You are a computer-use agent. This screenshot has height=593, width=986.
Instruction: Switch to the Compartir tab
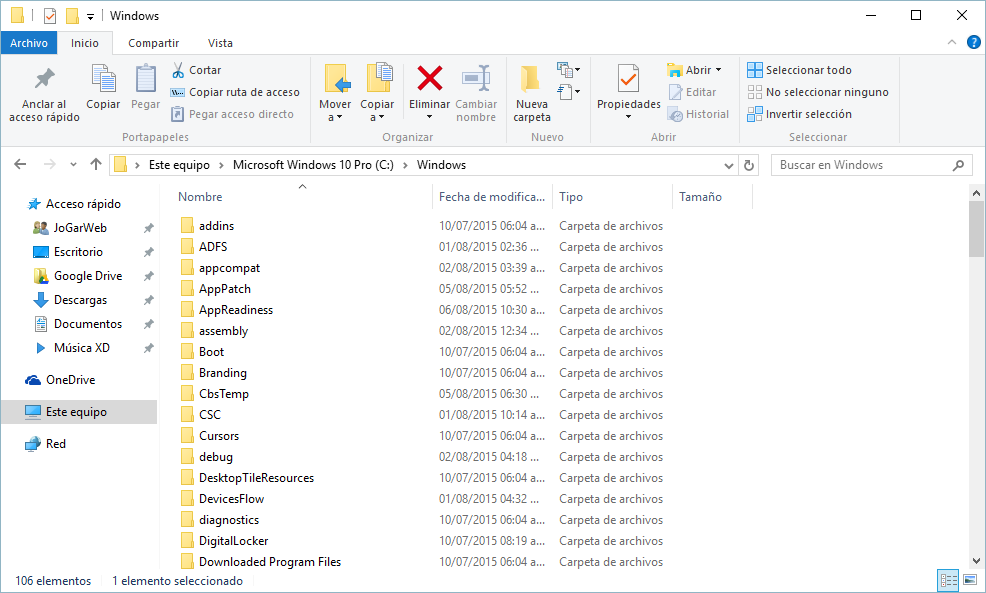click(153, 43)
